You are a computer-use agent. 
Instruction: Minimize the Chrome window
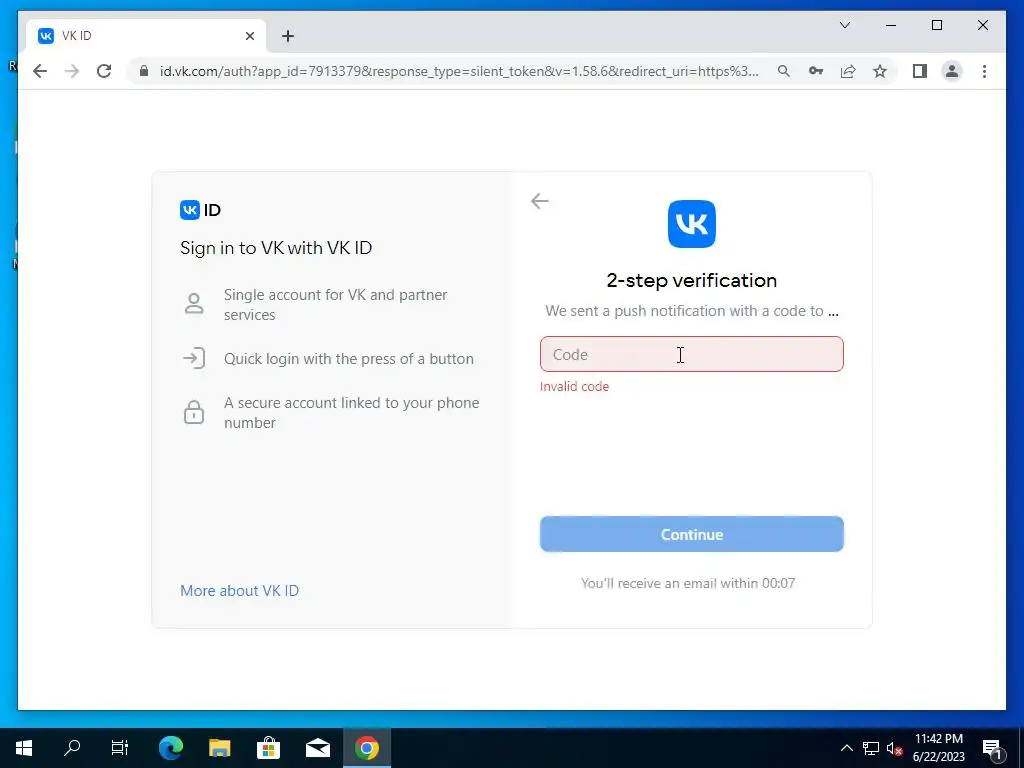point(891,25)
